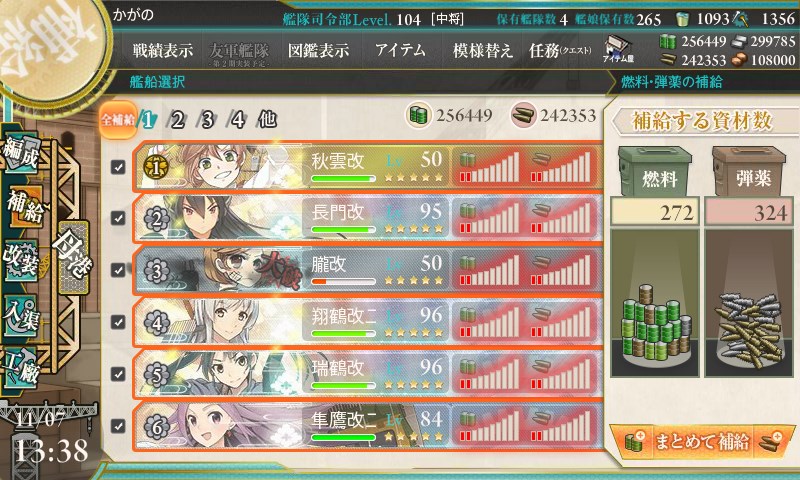Uncheck the checkbox for 秋雲改
The height and width of the screenshot is (480, 800).
tap(118, 167)
